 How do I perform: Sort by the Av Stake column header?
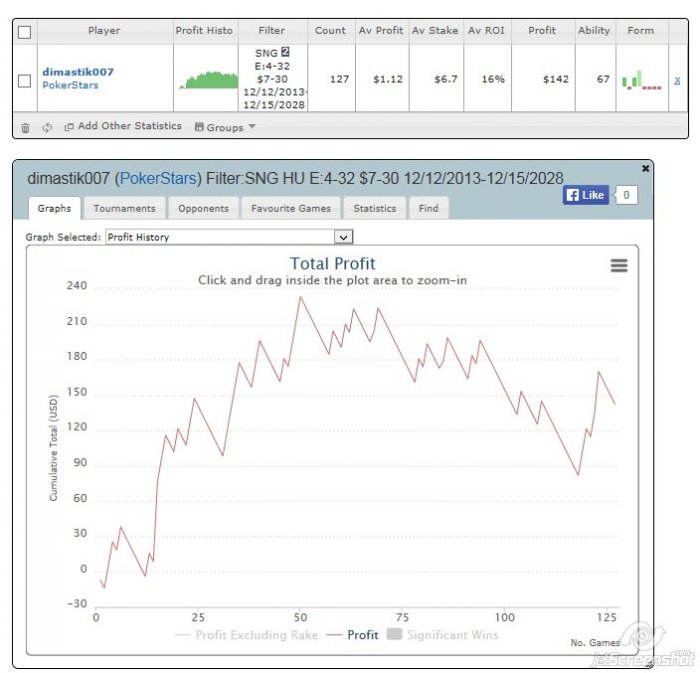pyautogui.click(x=435, y=31)
